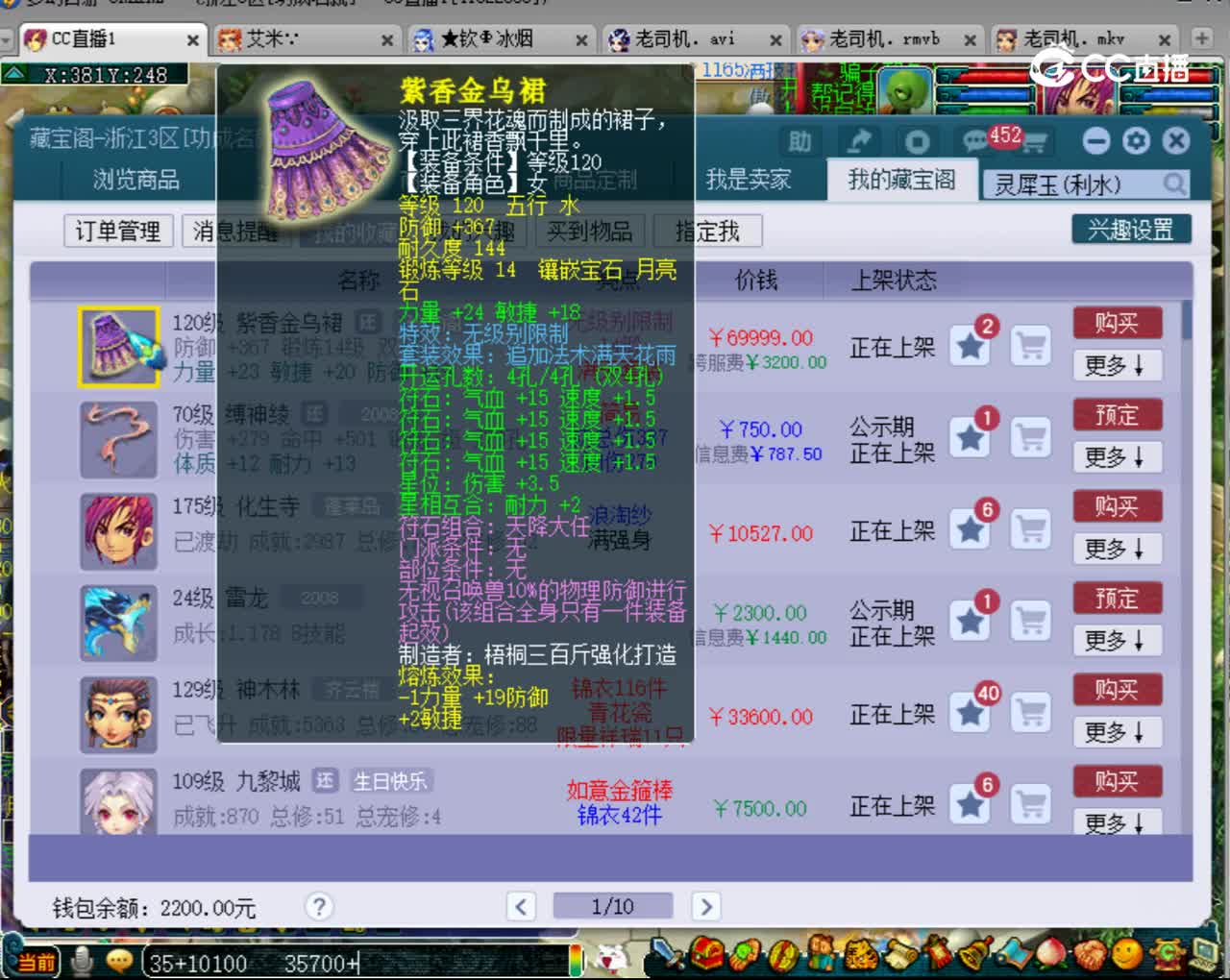This screenshot has width=1230, height=980.
Task: Buy the ¥10527 化生寺 character
Action: pyautogui.click(x=1117, y=506)
